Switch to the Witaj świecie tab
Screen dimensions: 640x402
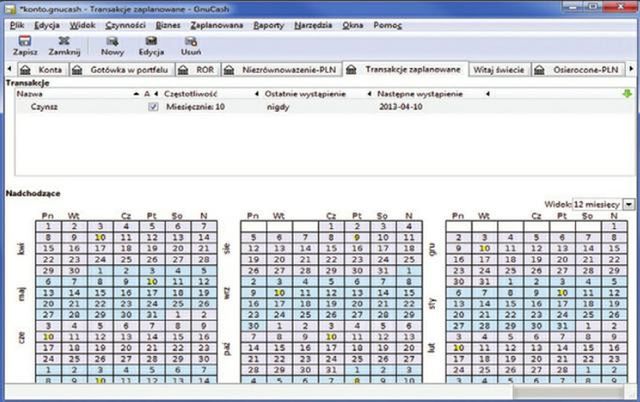tap(498, 70)
